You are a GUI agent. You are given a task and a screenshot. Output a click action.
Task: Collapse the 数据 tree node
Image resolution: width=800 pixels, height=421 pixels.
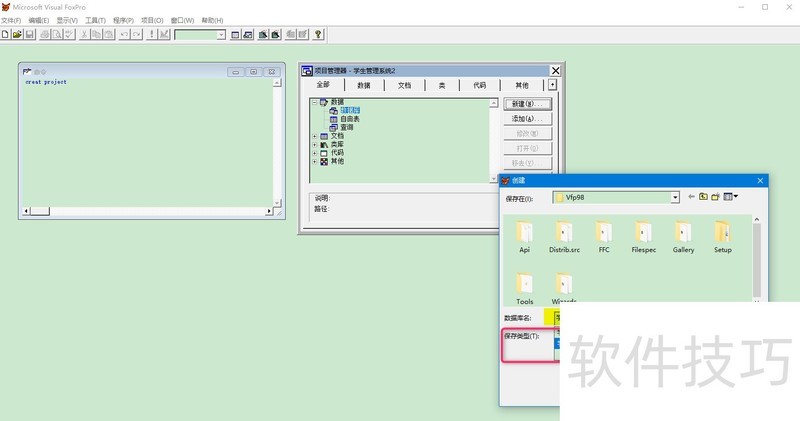[x=315, y=103]
